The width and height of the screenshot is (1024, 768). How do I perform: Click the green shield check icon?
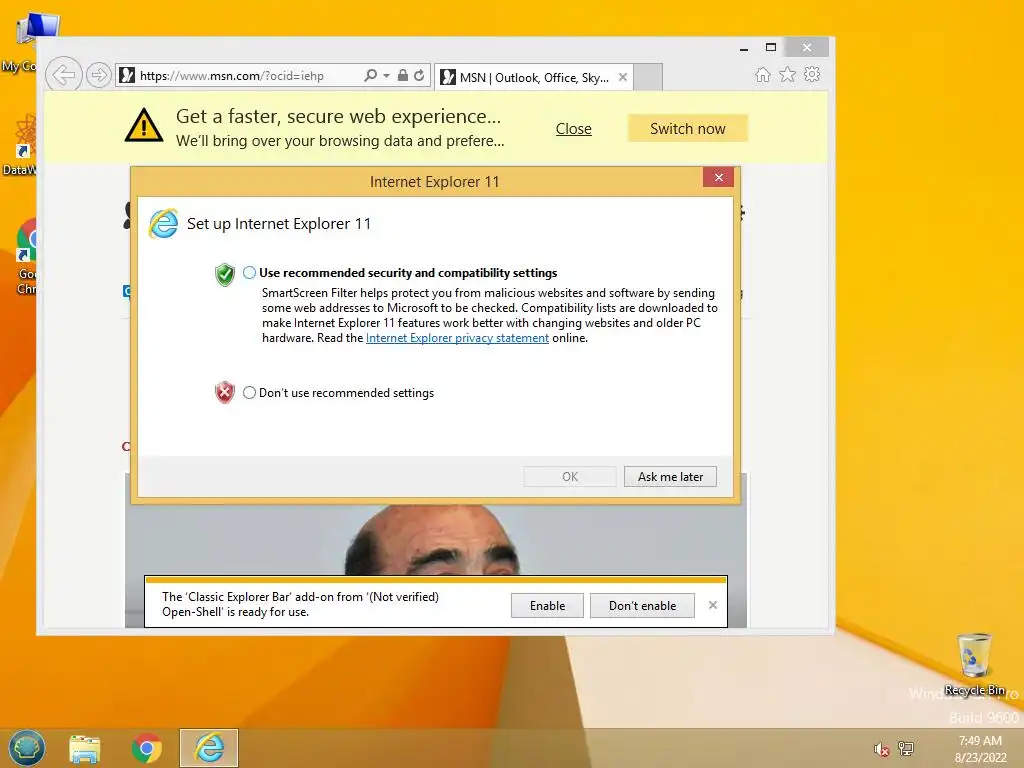[x=225, y=274]
